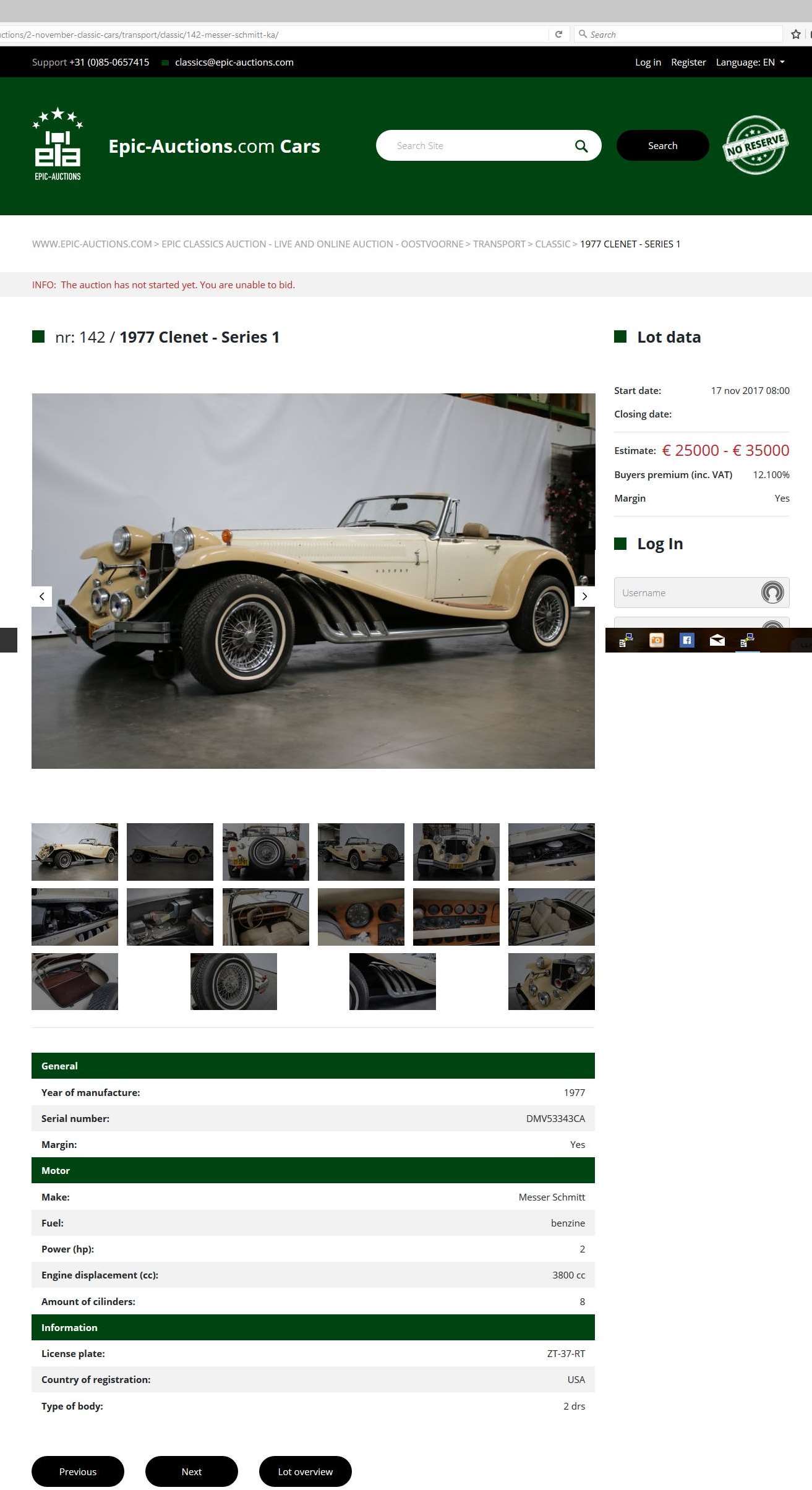Focus the Username input field

tap(701, 593)
